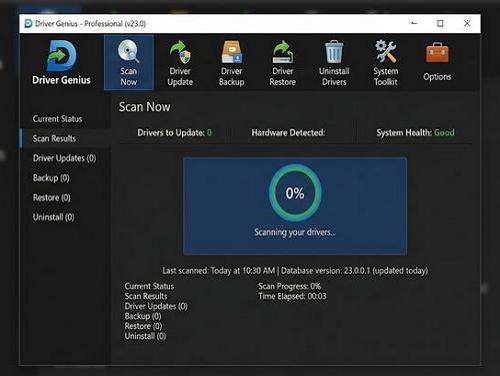The height and width of the screenshot is (376, 500).
Task: Open the Driver Restore tool
Action: 283,63
